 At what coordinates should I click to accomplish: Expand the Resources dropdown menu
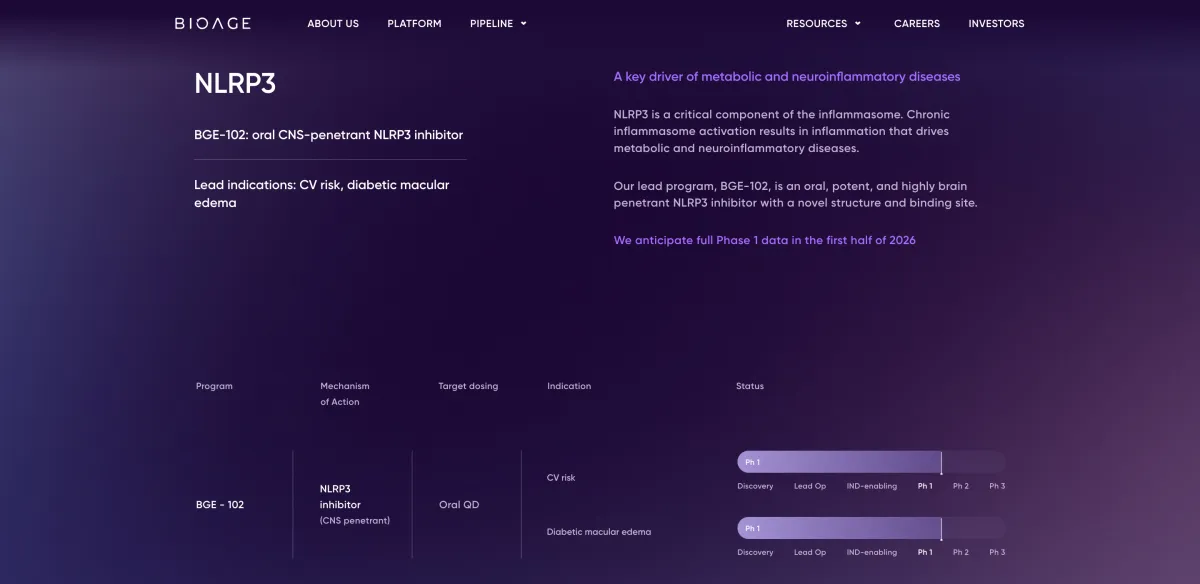816,23
